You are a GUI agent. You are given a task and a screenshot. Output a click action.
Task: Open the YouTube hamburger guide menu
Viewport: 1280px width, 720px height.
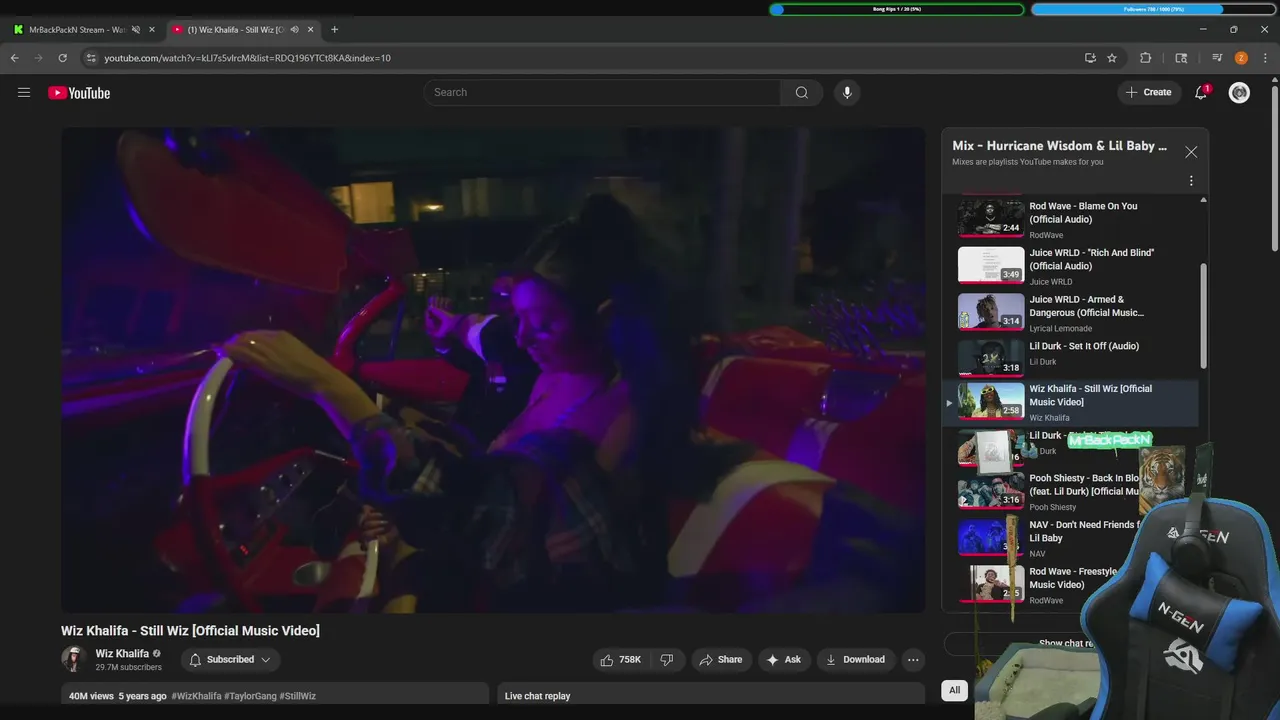(24, 93)
